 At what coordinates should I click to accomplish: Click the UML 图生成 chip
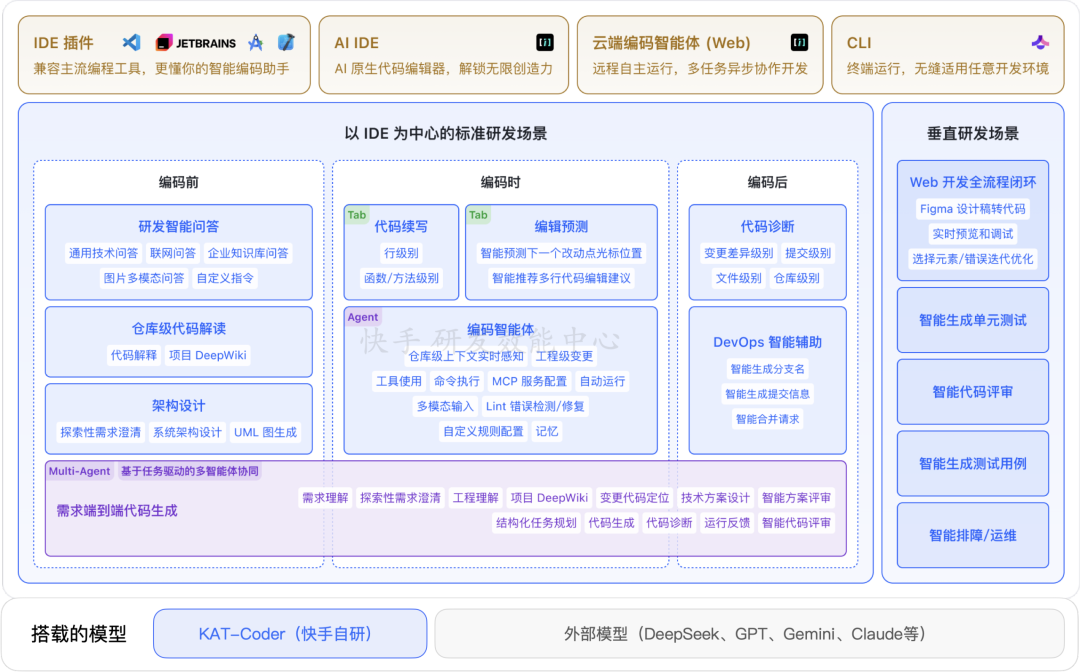point(265,432)
